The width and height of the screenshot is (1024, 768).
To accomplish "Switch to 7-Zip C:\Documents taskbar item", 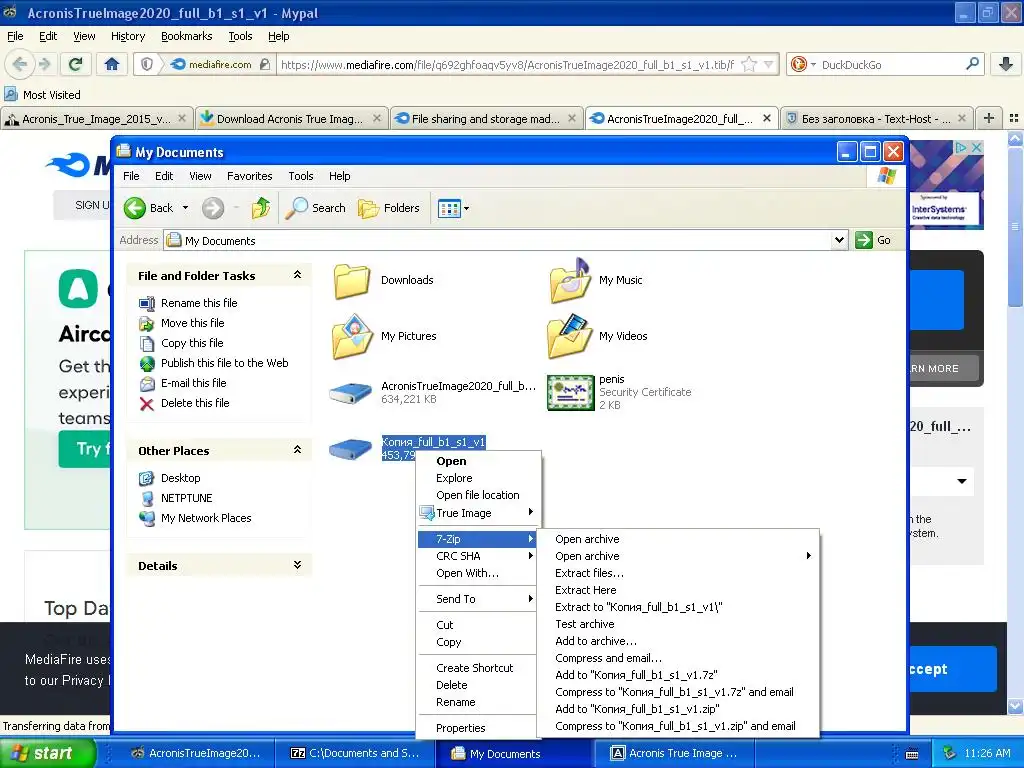I will click(x=356, y=753).
